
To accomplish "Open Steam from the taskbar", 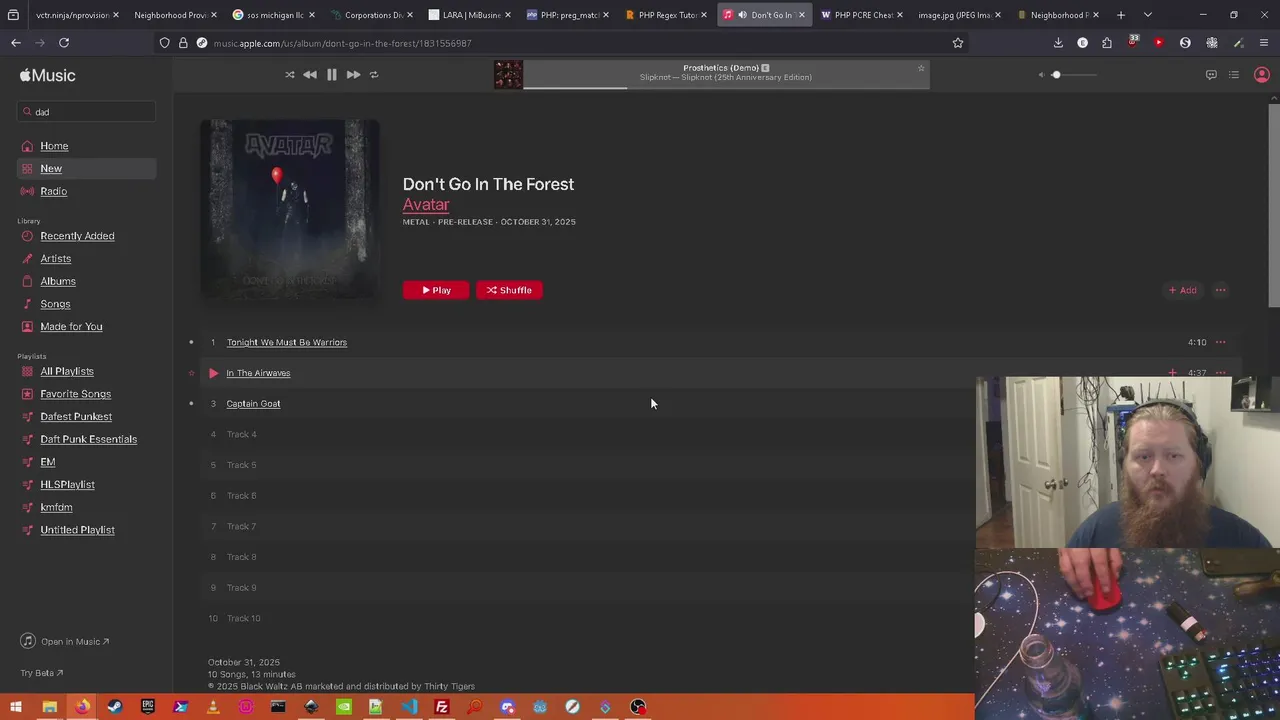I will 114,707.
